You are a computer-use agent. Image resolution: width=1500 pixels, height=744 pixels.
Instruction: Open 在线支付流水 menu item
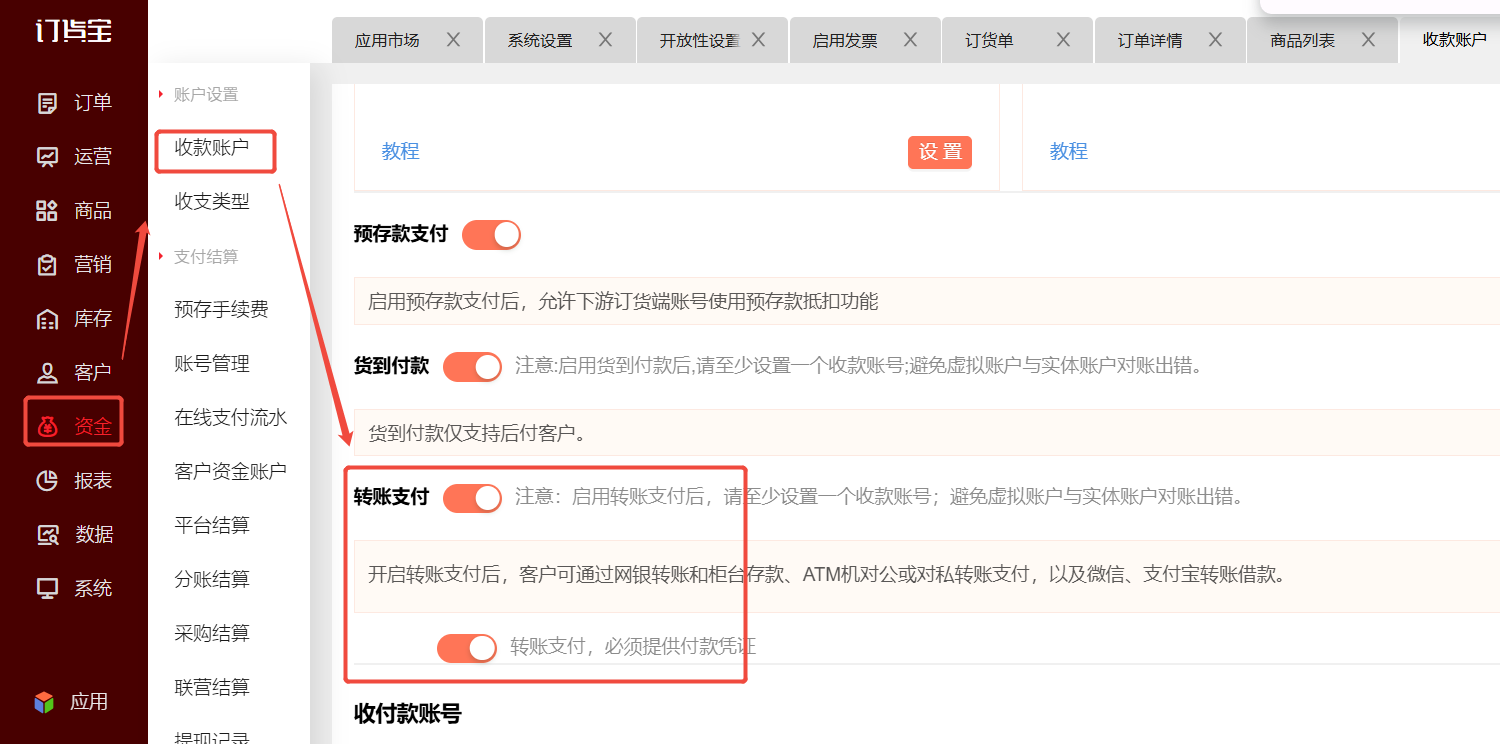[231, 418]
